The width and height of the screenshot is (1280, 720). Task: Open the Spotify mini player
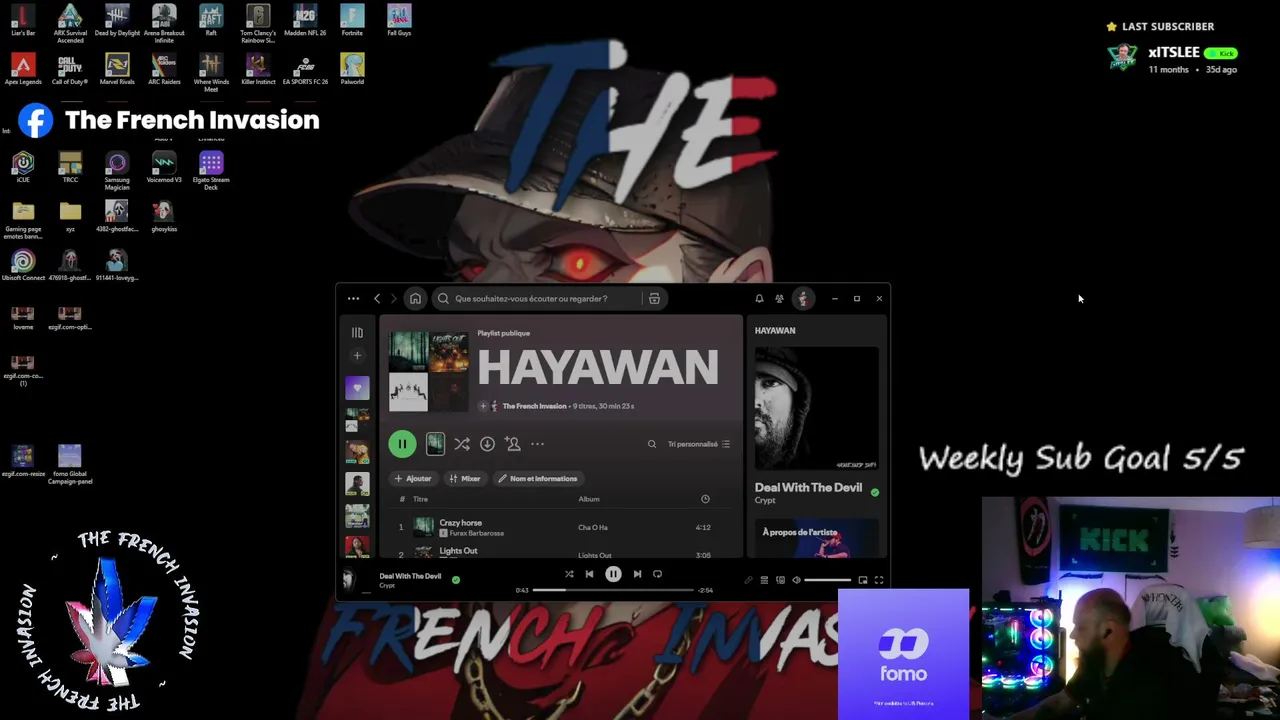[x=863, y=580]
